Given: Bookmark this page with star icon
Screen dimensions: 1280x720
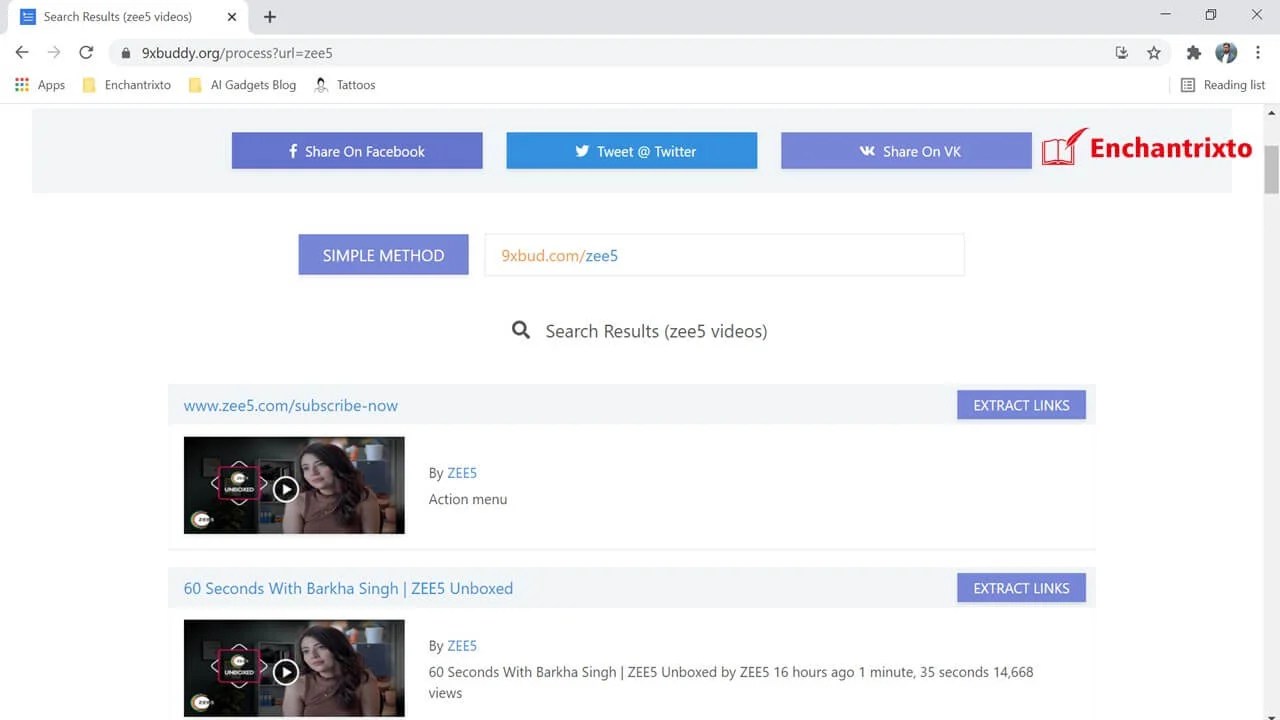Looking at the screenshot, I should point(1154,53).
